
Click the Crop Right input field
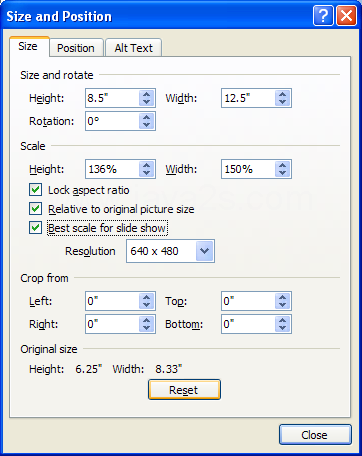pos(112,324)
